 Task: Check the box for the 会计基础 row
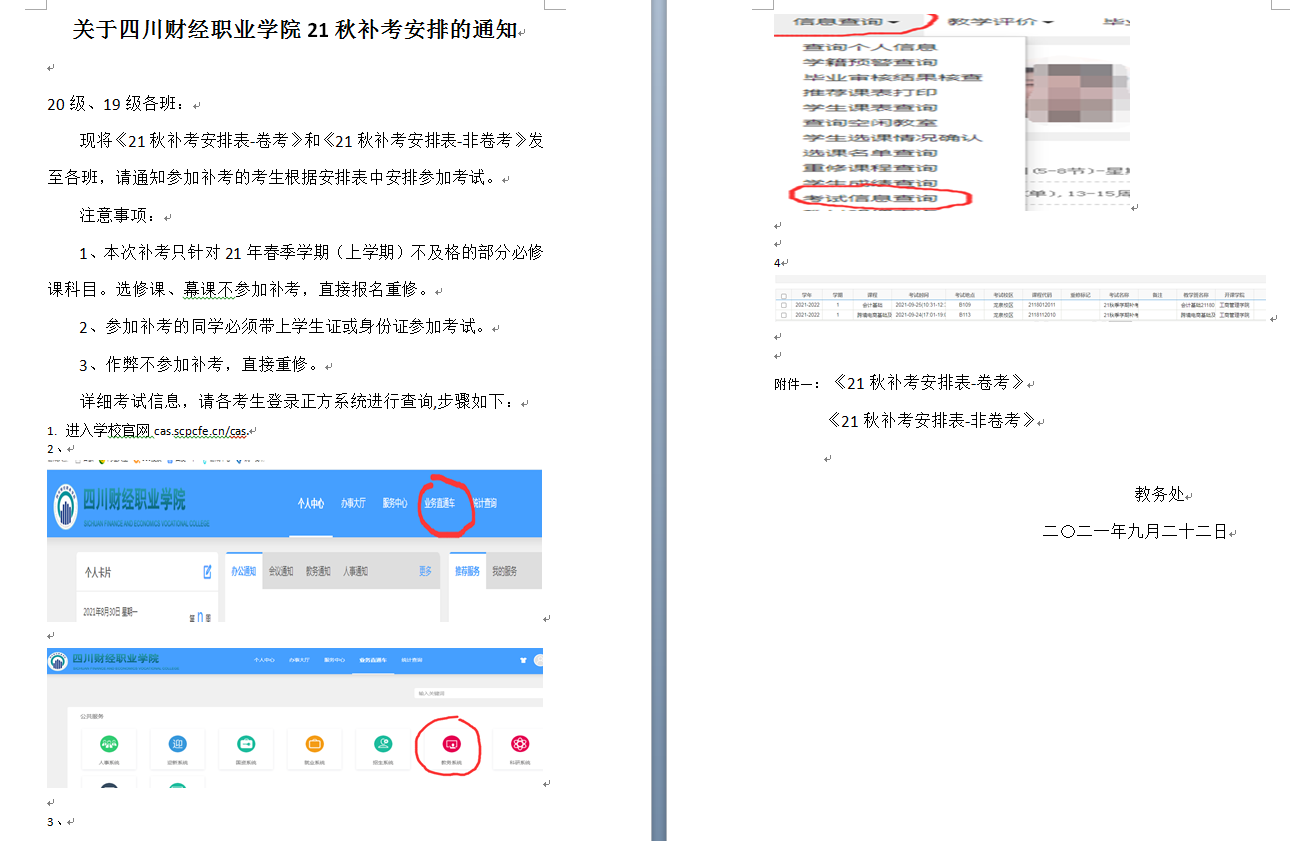pyautogui.click(x=783, y=304)
